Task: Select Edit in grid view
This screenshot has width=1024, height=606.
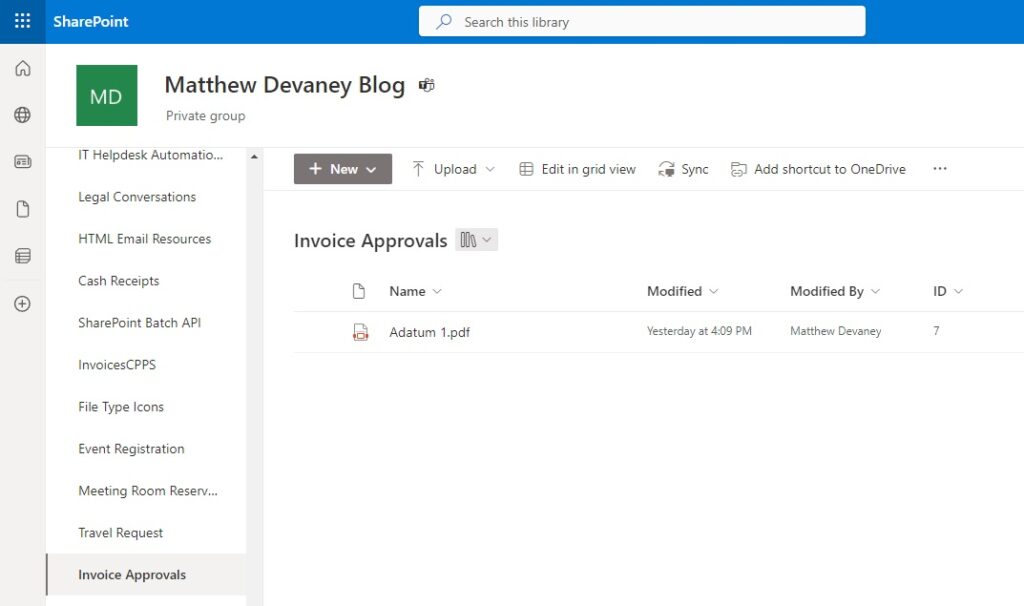Action: coord(577,169)
